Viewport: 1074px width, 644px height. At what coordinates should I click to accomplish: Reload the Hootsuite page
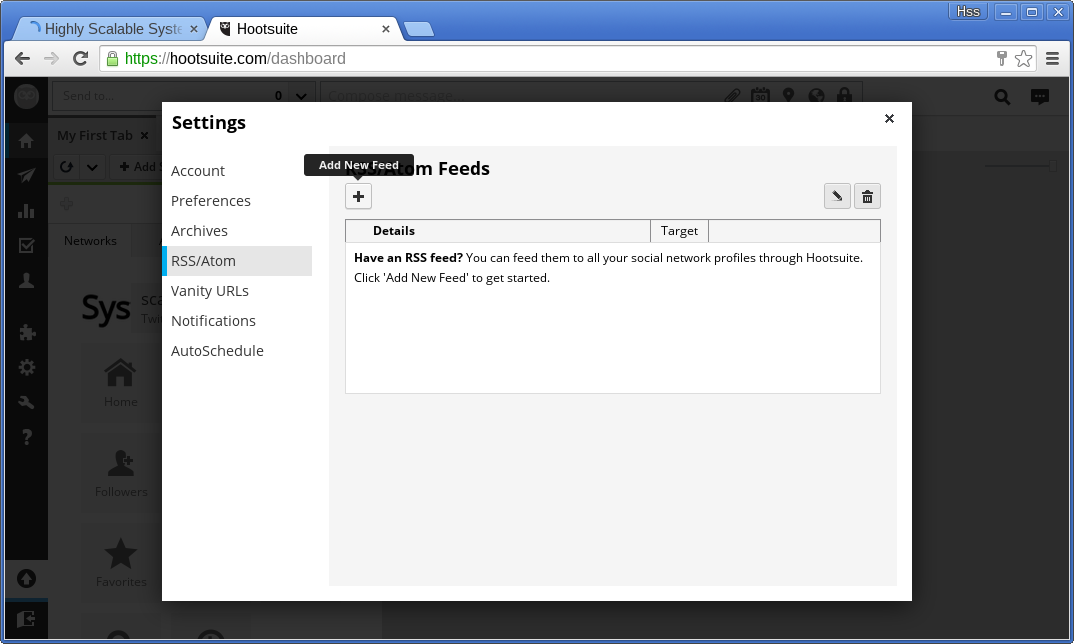[x=81, y=59]
